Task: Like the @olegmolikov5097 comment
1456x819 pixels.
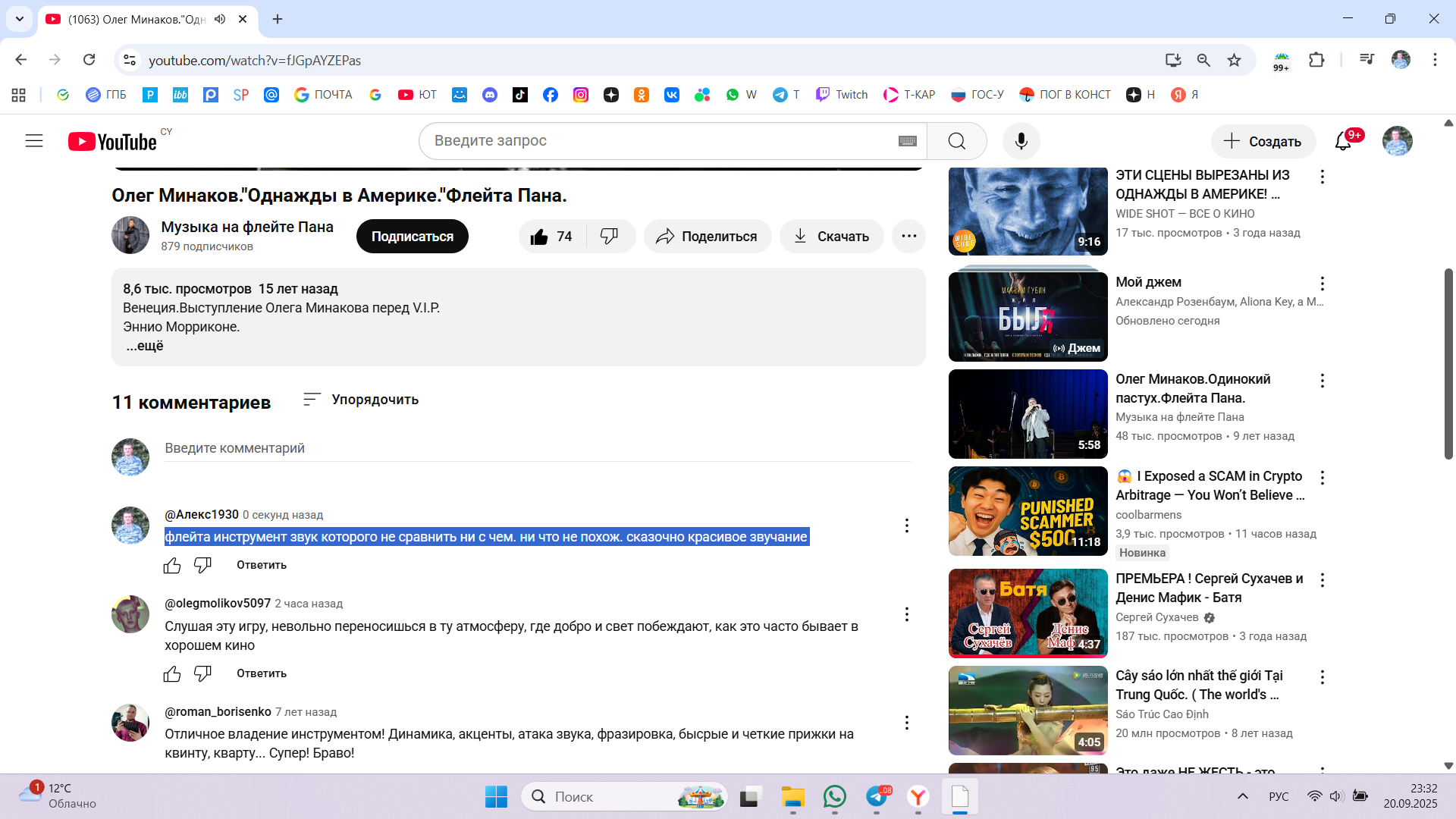Action: pos(172,673)
